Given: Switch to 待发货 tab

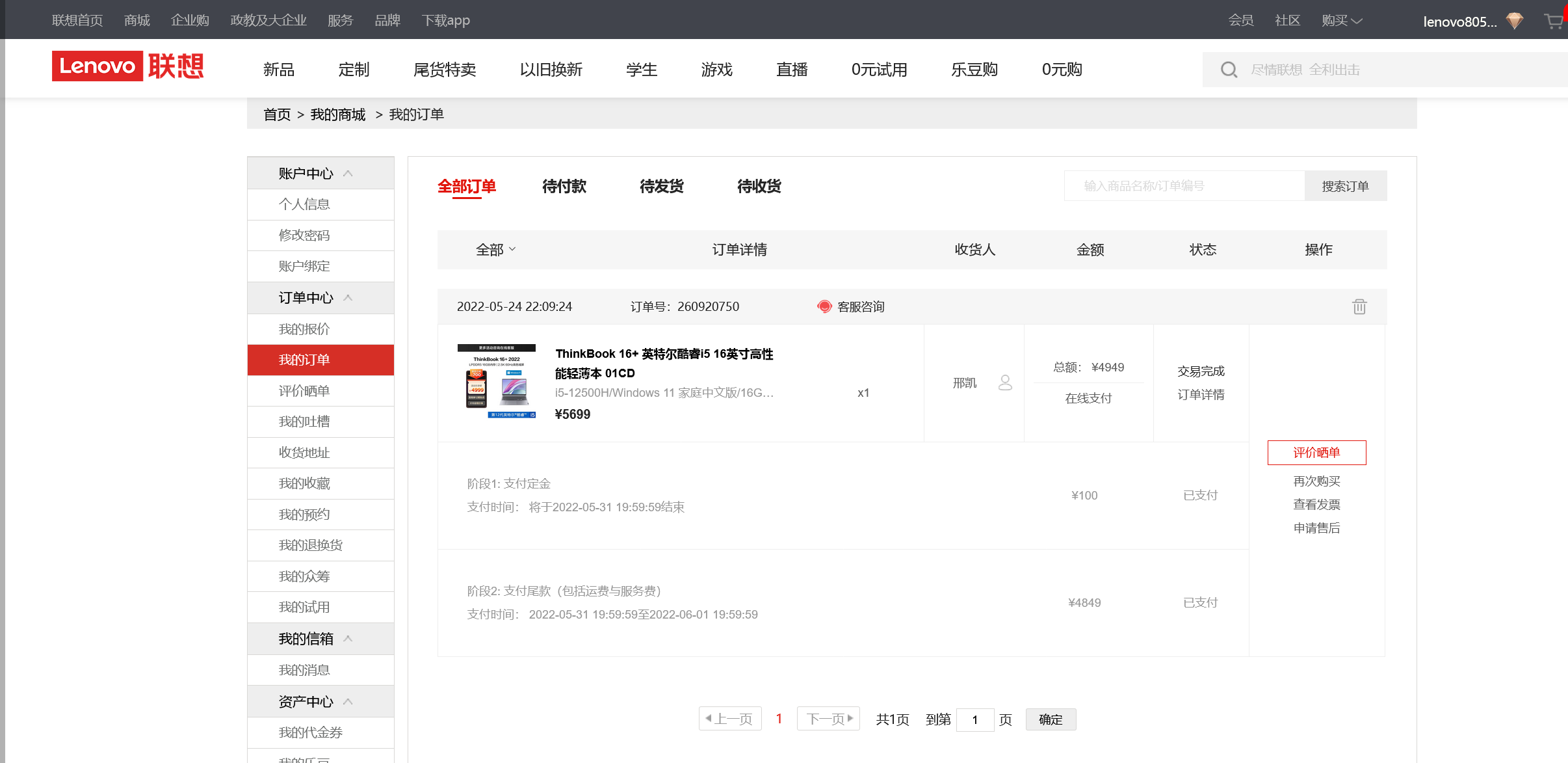Looking at the screenshot, I should coord(662,186).
